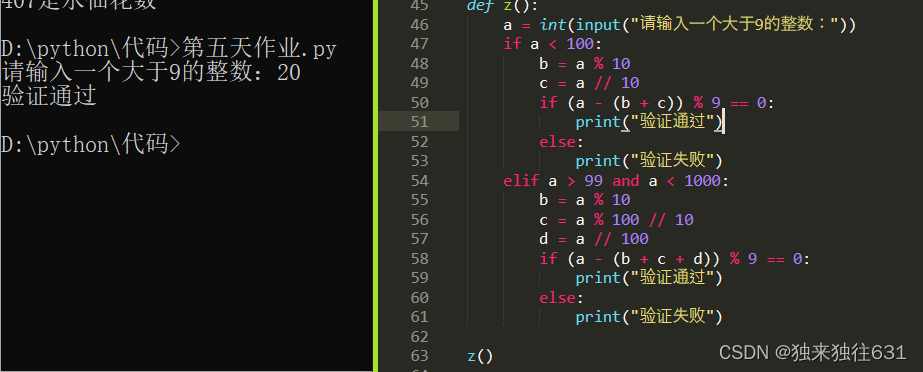Viewport: 923px width, 372px height.
Task: Click 'c = a // 10' on line 49
Action: [x=589, y=84]
